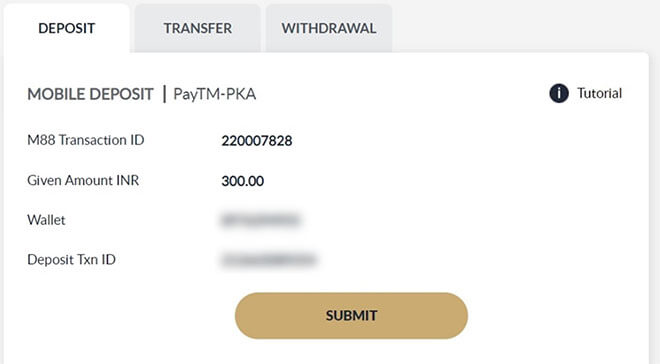Open the Tutorial link
Viewport: 660px width, 364px height.
pos(585,93)
